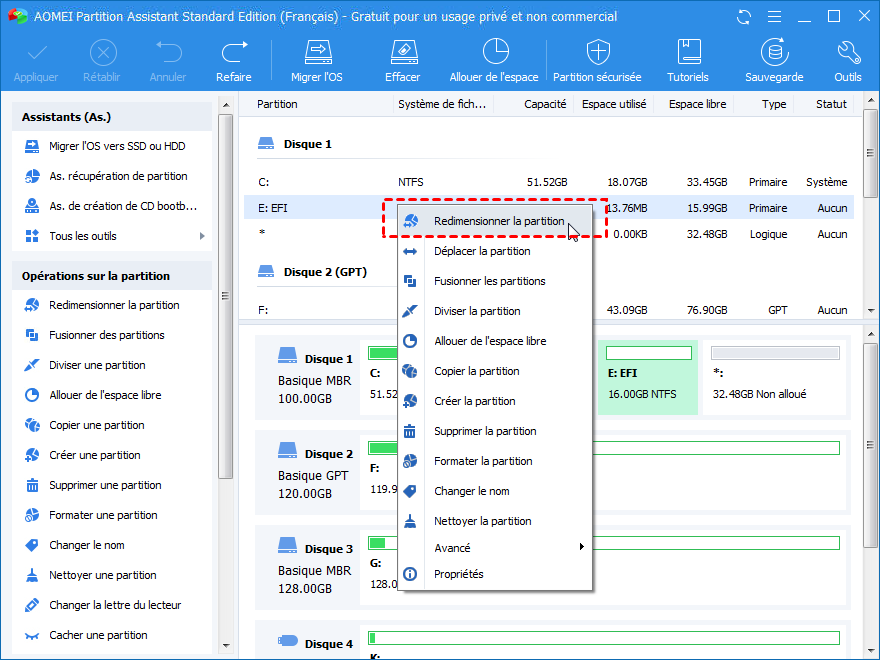880x660 pixels.
Task: Click the Sauvegarde toolbar icon
Action: click(773, 53)
